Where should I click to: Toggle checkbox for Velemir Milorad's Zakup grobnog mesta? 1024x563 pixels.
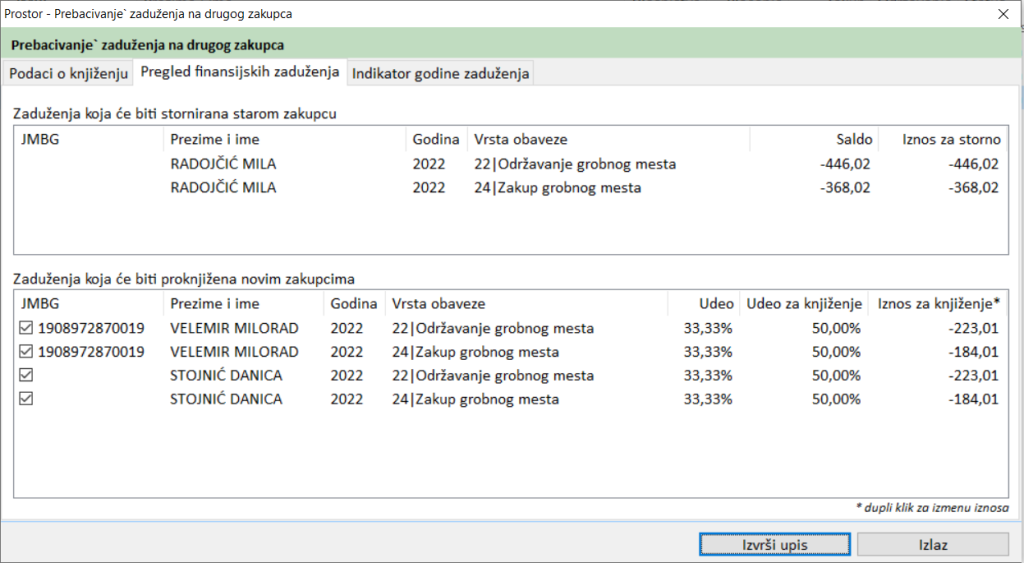[x=26, y=352]
